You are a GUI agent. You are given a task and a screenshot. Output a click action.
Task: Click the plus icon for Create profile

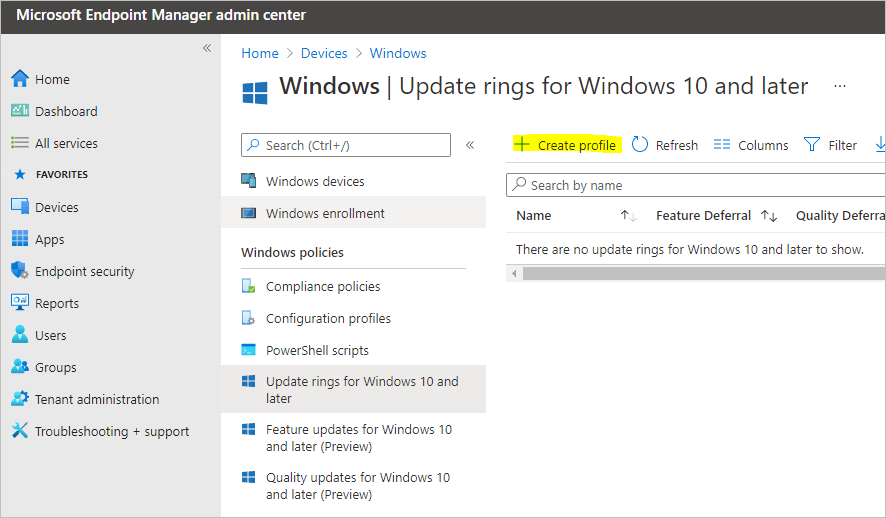(522, 144)
